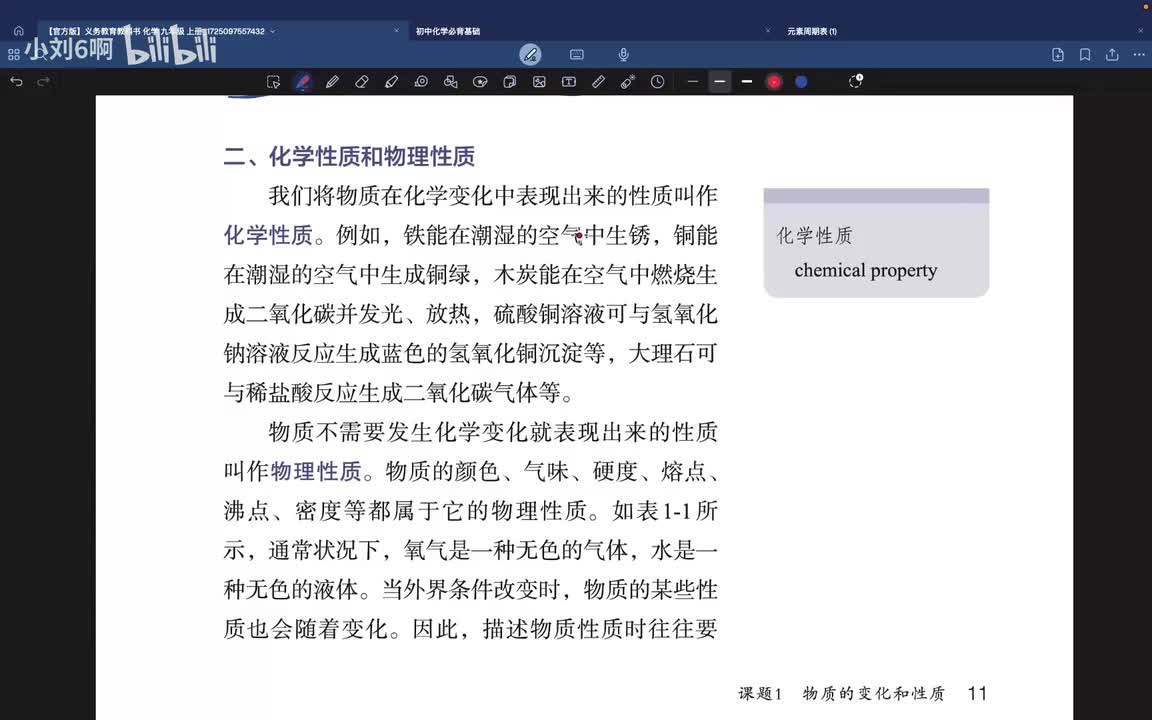Insert an image with the photo tool
The image size is (1152, 720).
tap(539, 82)
